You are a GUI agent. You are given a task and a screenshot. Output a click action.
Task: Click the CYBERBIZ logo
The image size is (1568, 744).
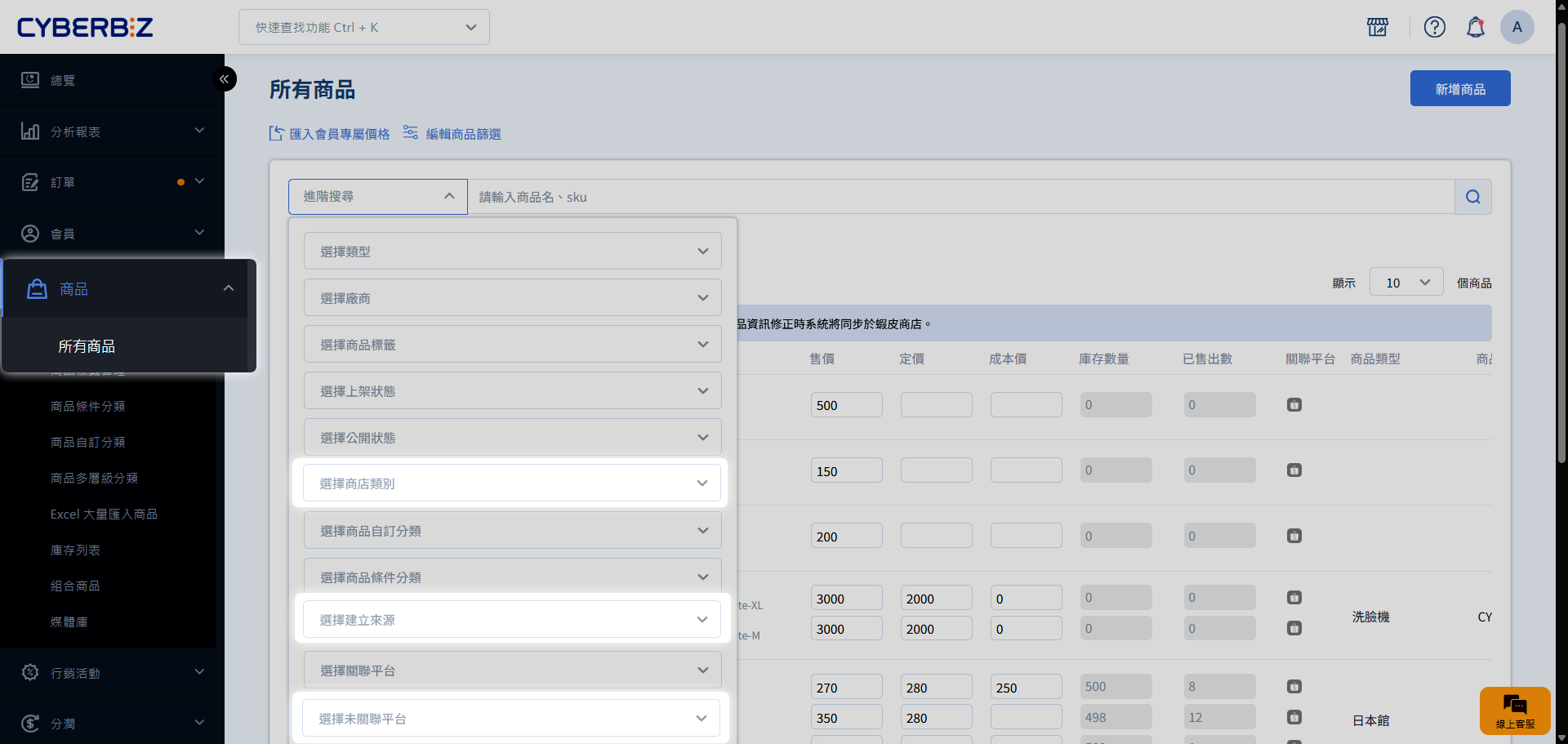coord(85,27)
